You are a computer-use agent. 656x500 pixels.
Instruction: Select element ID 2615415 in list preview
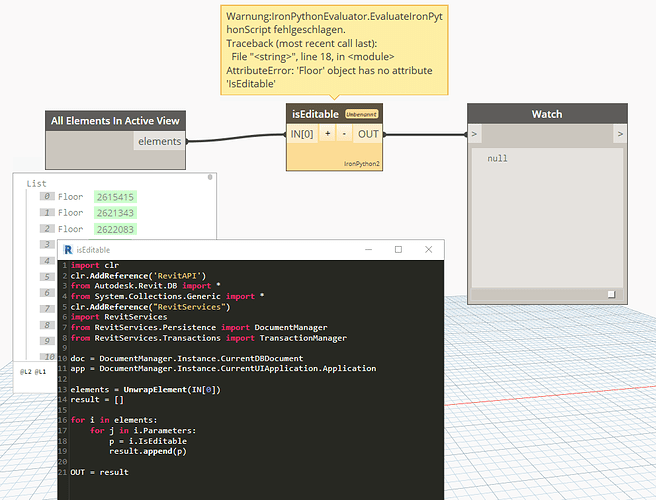pyautogui.click(x=114, y=198)
